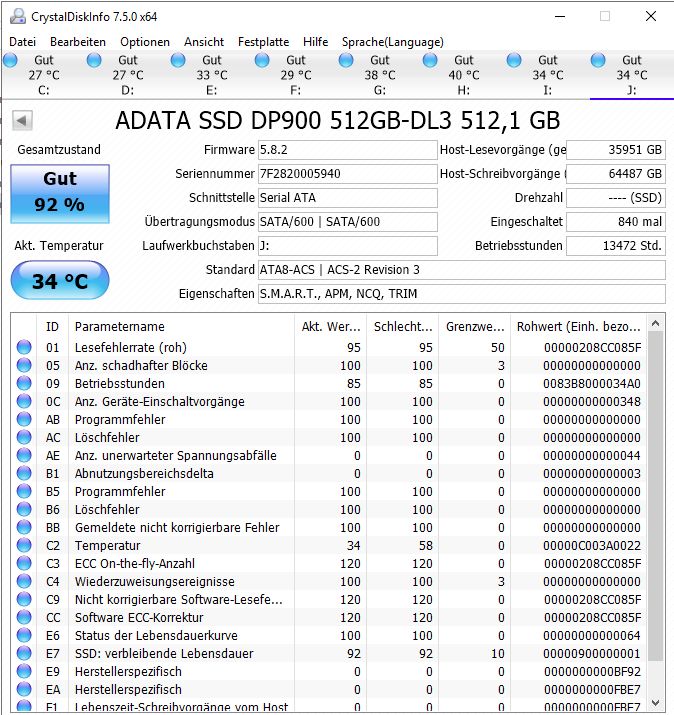Click status icon of Gemeldete nicht korrigierbare Fehler
Viewport: 674px width, 715px height.
[24, 527]
